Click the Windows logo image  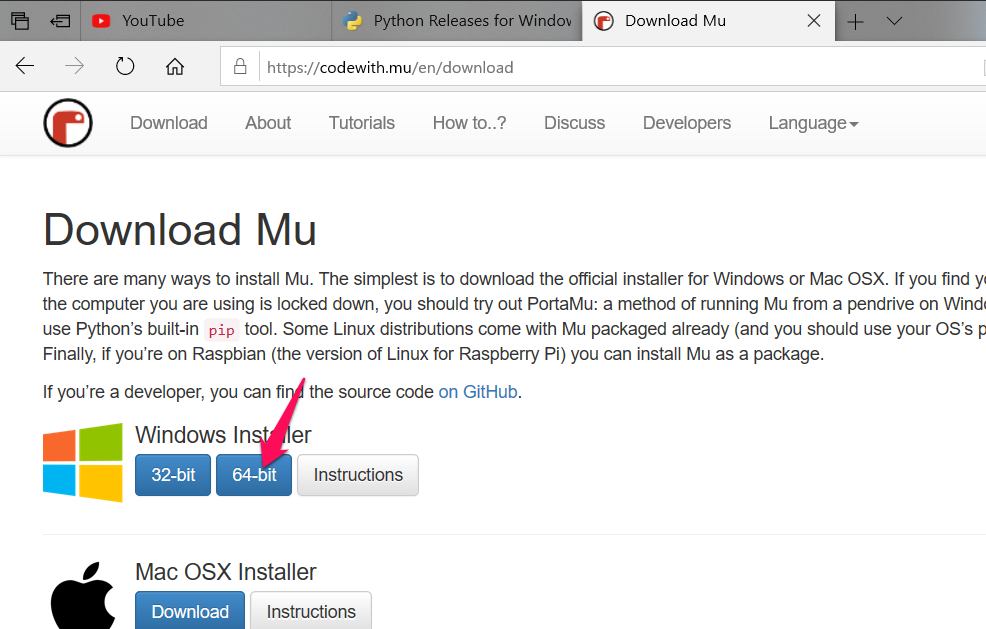[x=82, y=462]
